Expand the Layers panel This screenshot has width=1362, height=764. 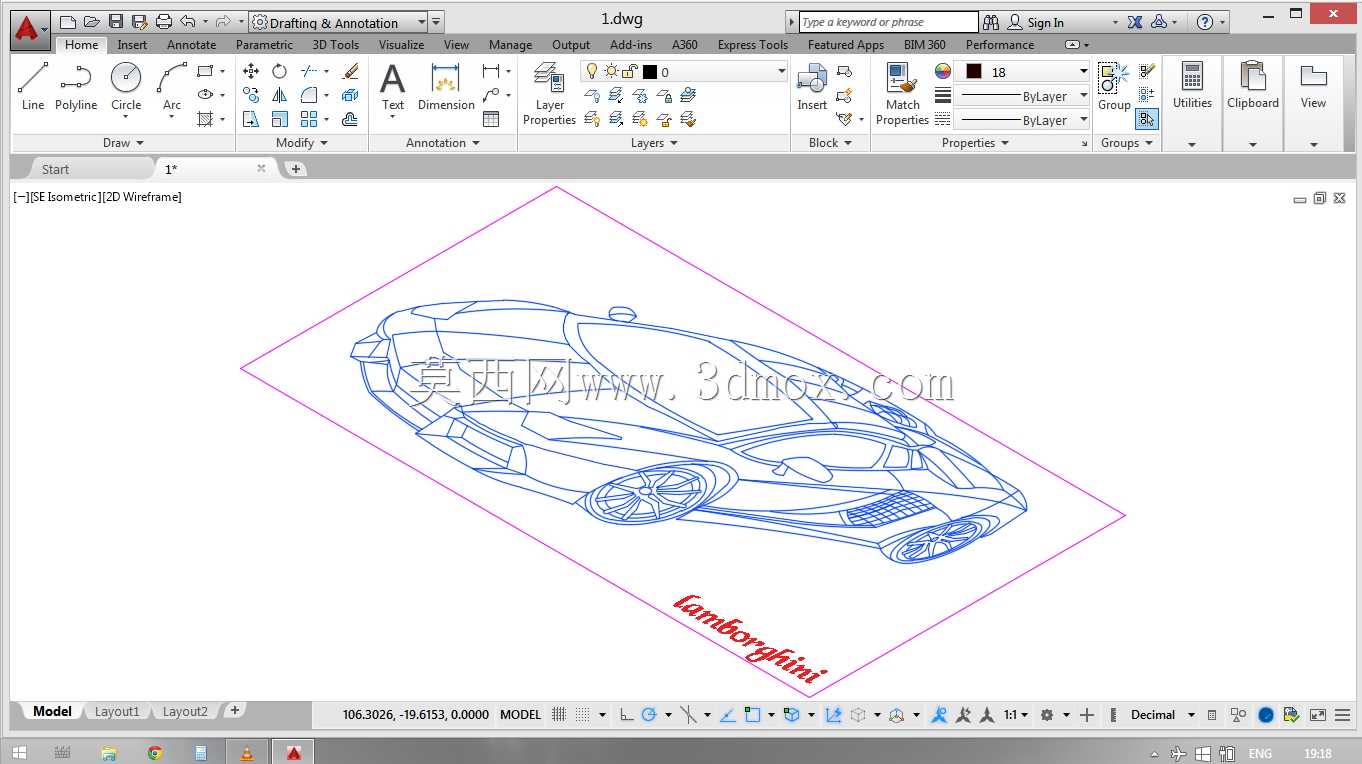click(654, 143)
